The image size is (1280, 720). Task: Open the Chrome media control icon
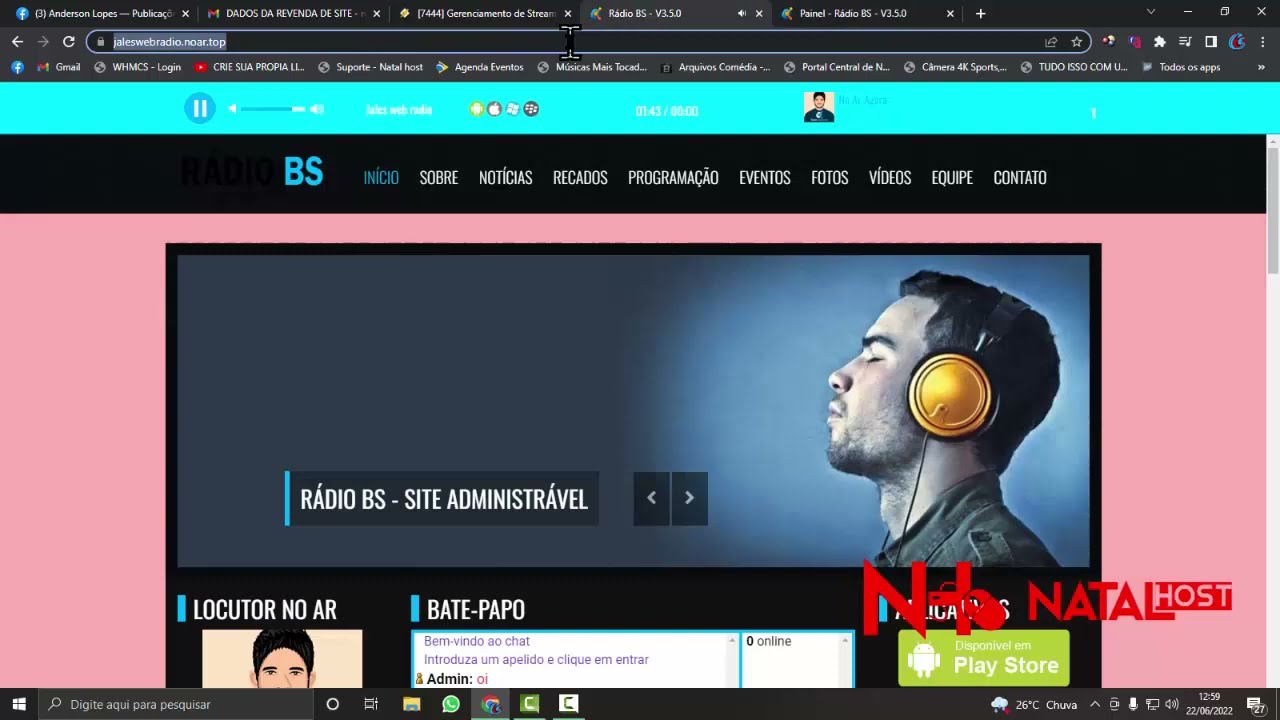coord(1185,42)
